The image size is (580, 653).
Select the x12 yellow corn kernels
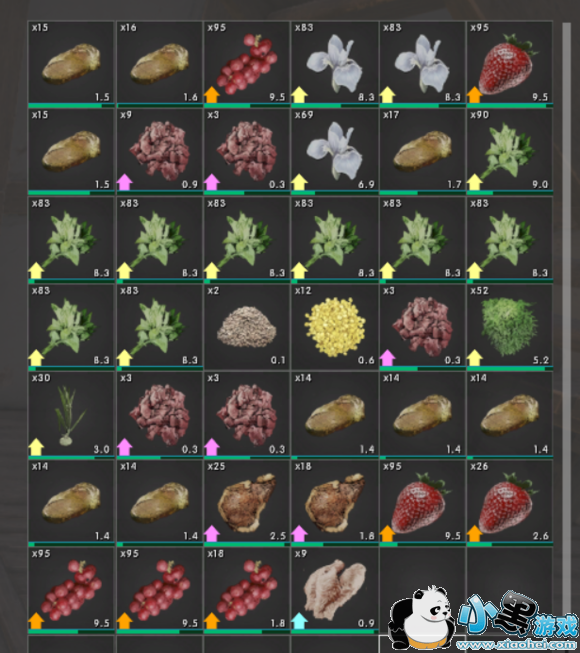point(334,327)
